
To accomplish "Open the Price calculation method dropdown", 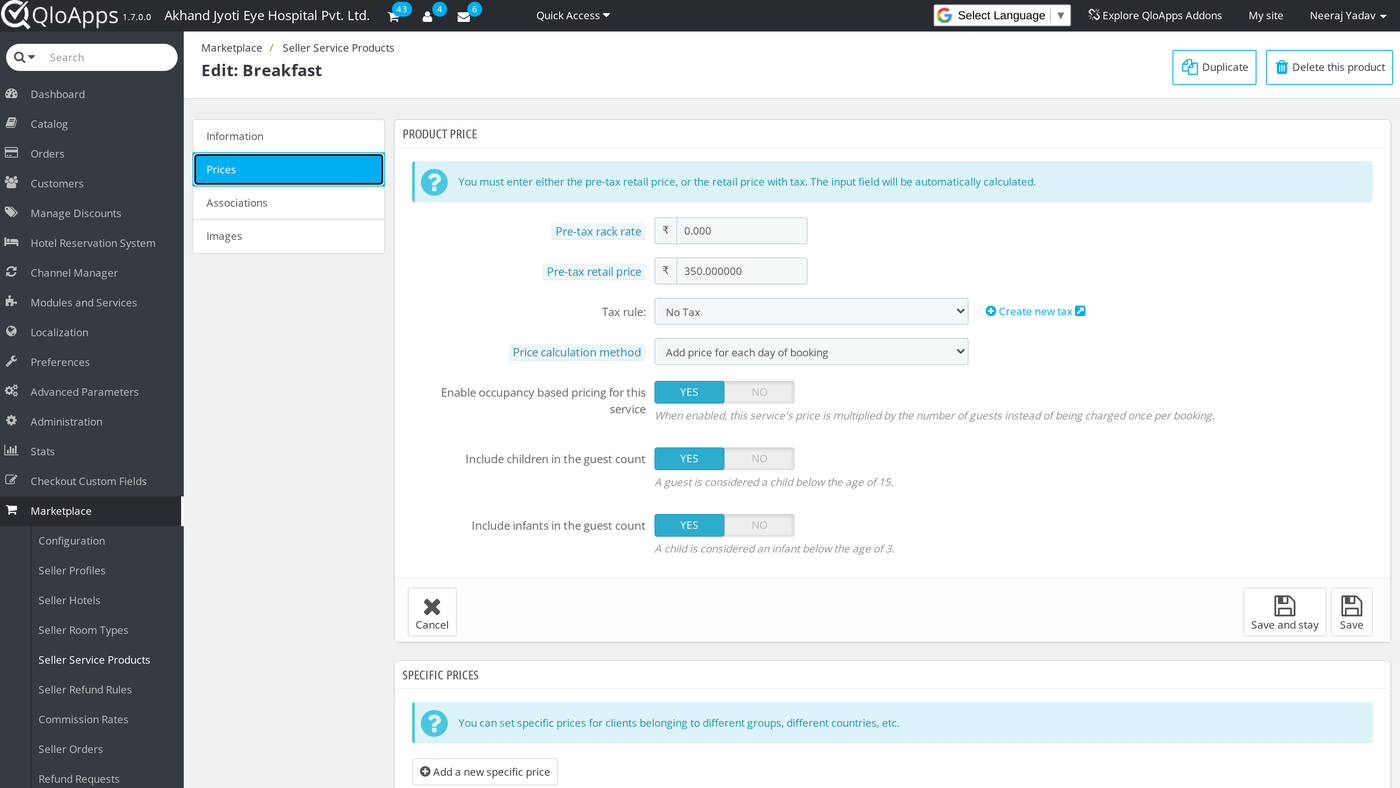I will (x=811, y=351).
